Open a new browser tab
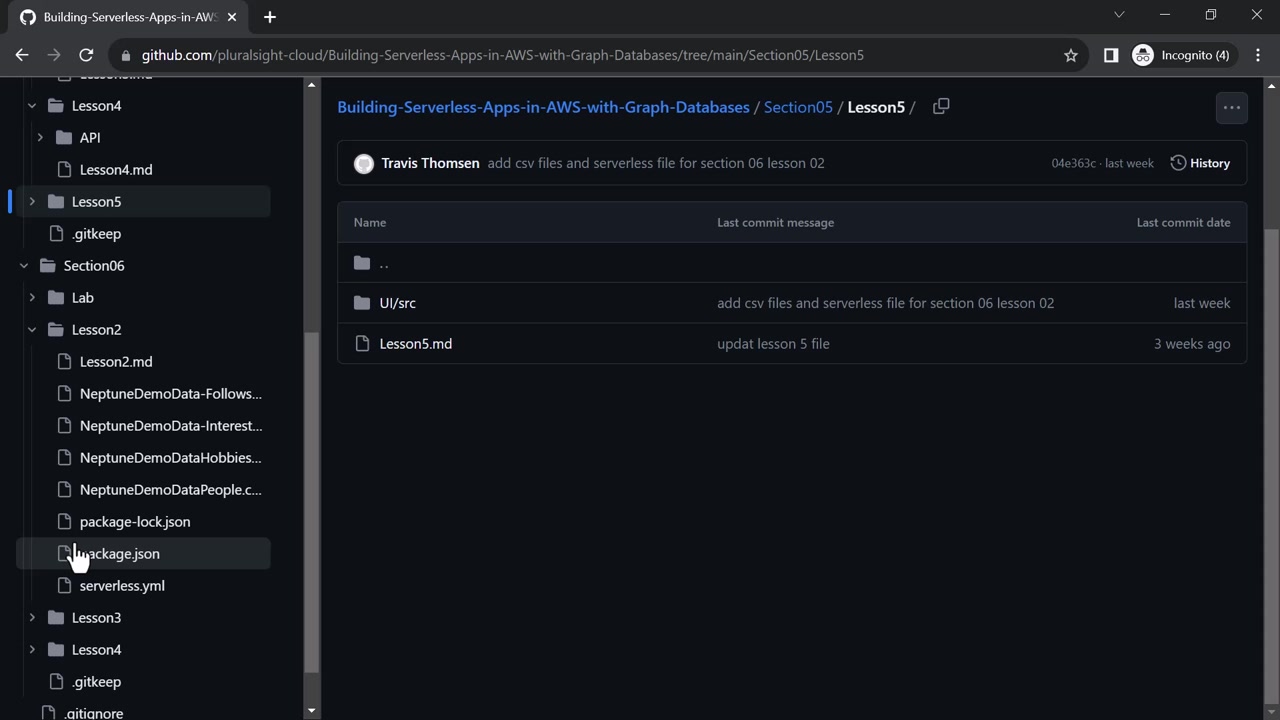Image resolution: width=1280 pixels, height=720 pixels. [269, 17]
